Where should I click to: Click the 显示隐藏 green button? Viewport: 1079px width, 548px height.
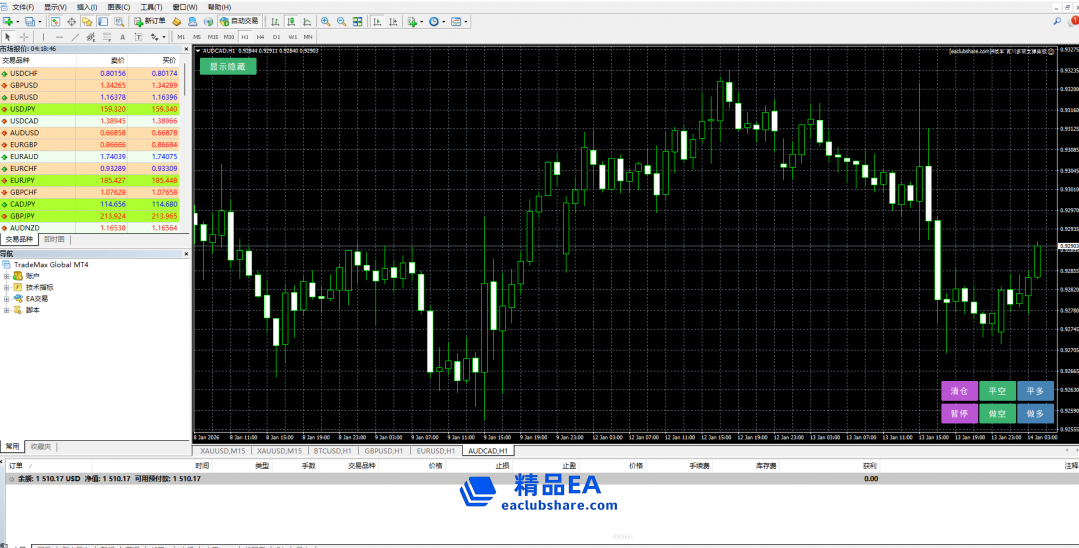228,66
